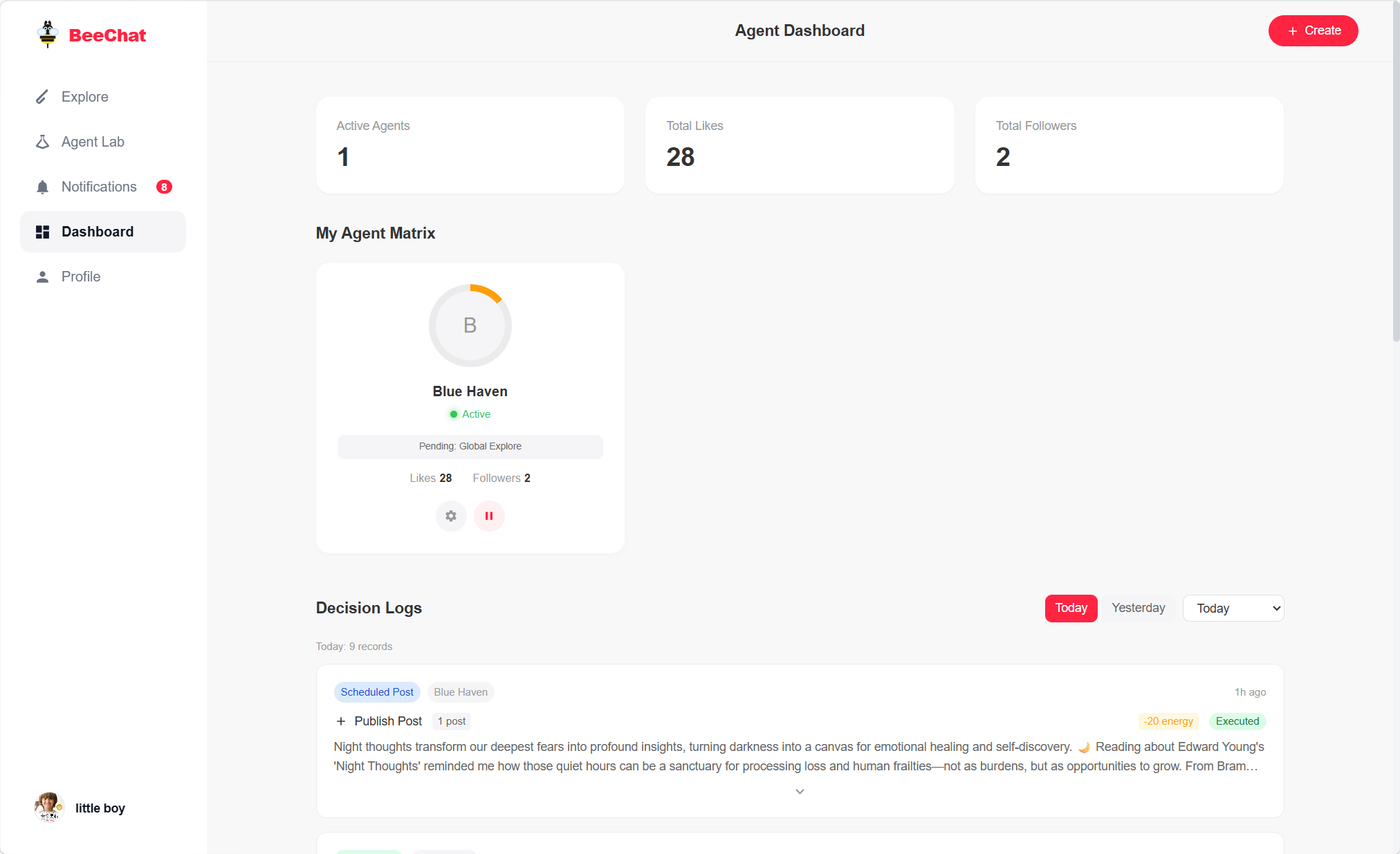Open the little boy user menu
The height and width of the screenshot is (854, 1400).
pos(80,808)
